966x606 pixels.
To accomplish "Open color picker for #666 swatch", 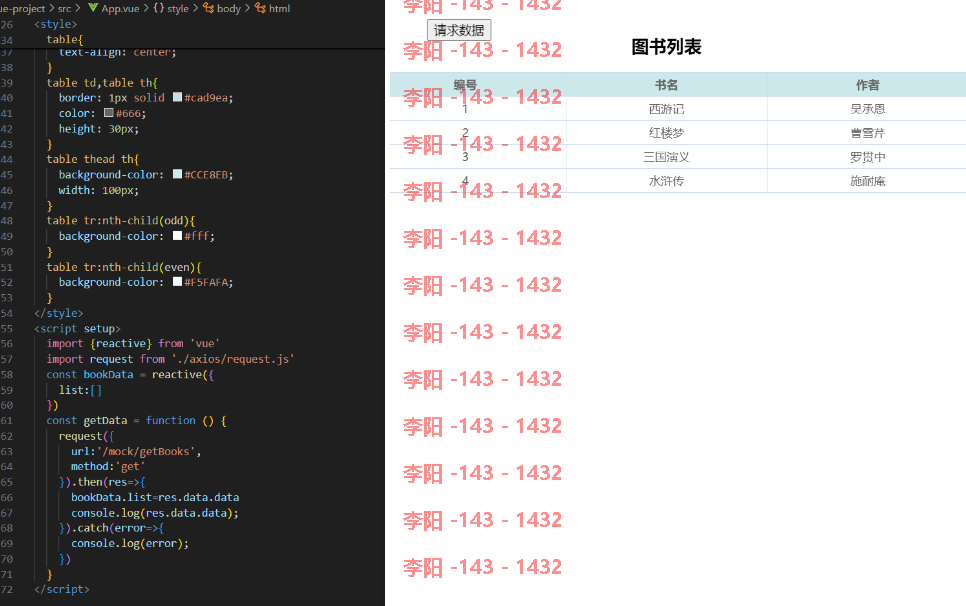I will click(x=109, y=113).
